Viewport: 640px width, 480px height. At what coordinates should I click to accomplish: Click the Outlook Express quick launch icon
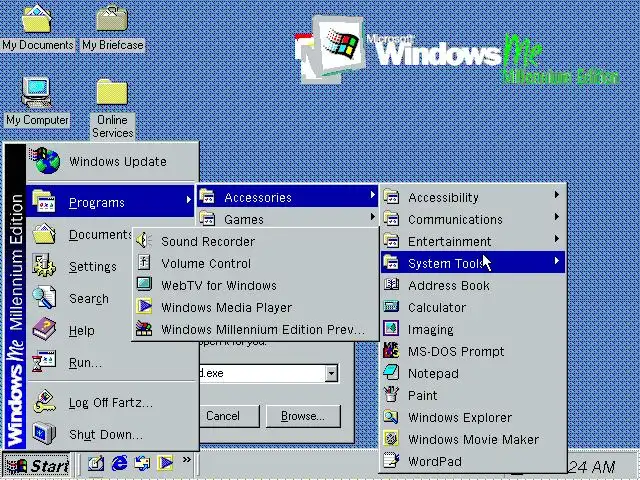pos(142,463)
